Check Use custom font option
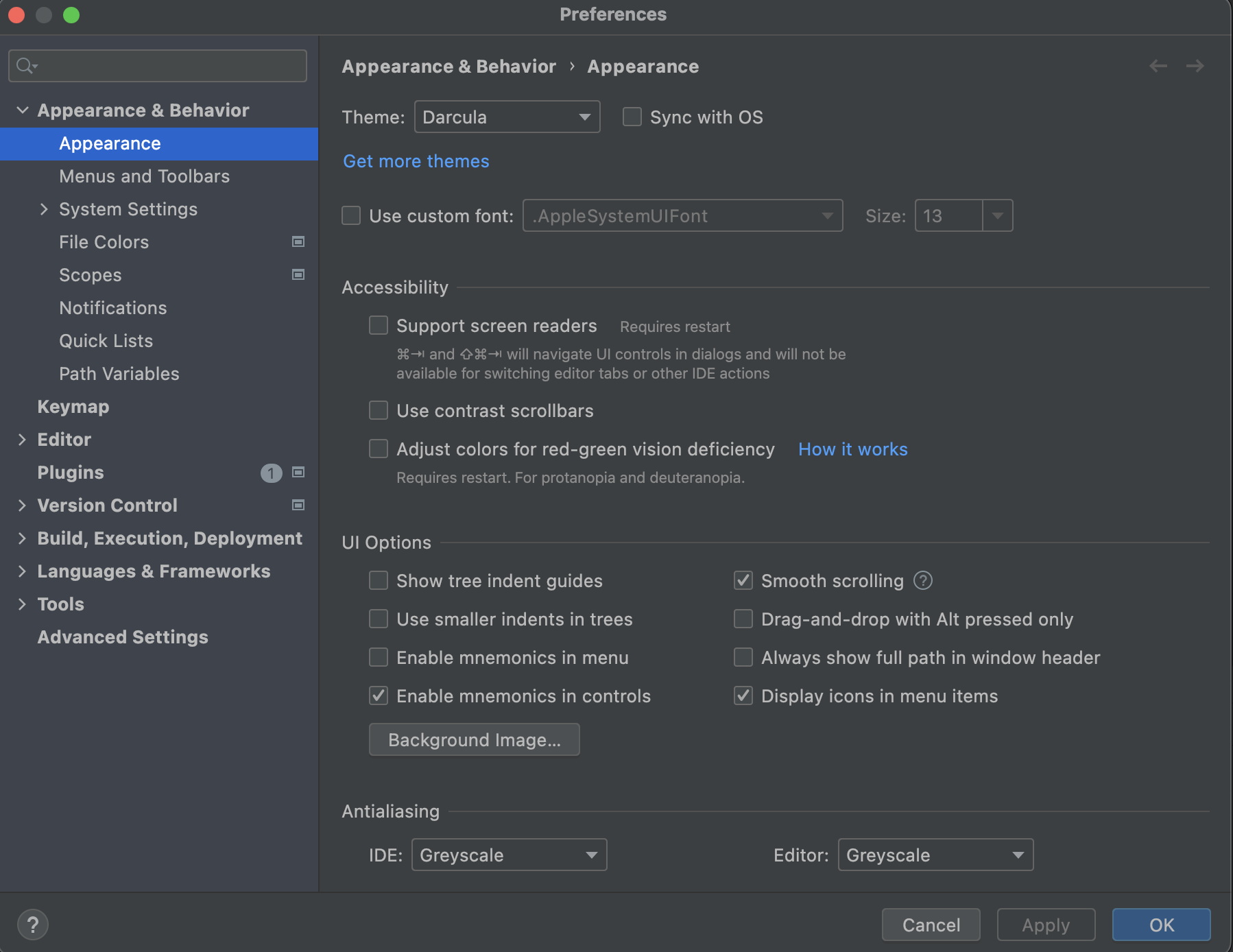 (351, 215)
